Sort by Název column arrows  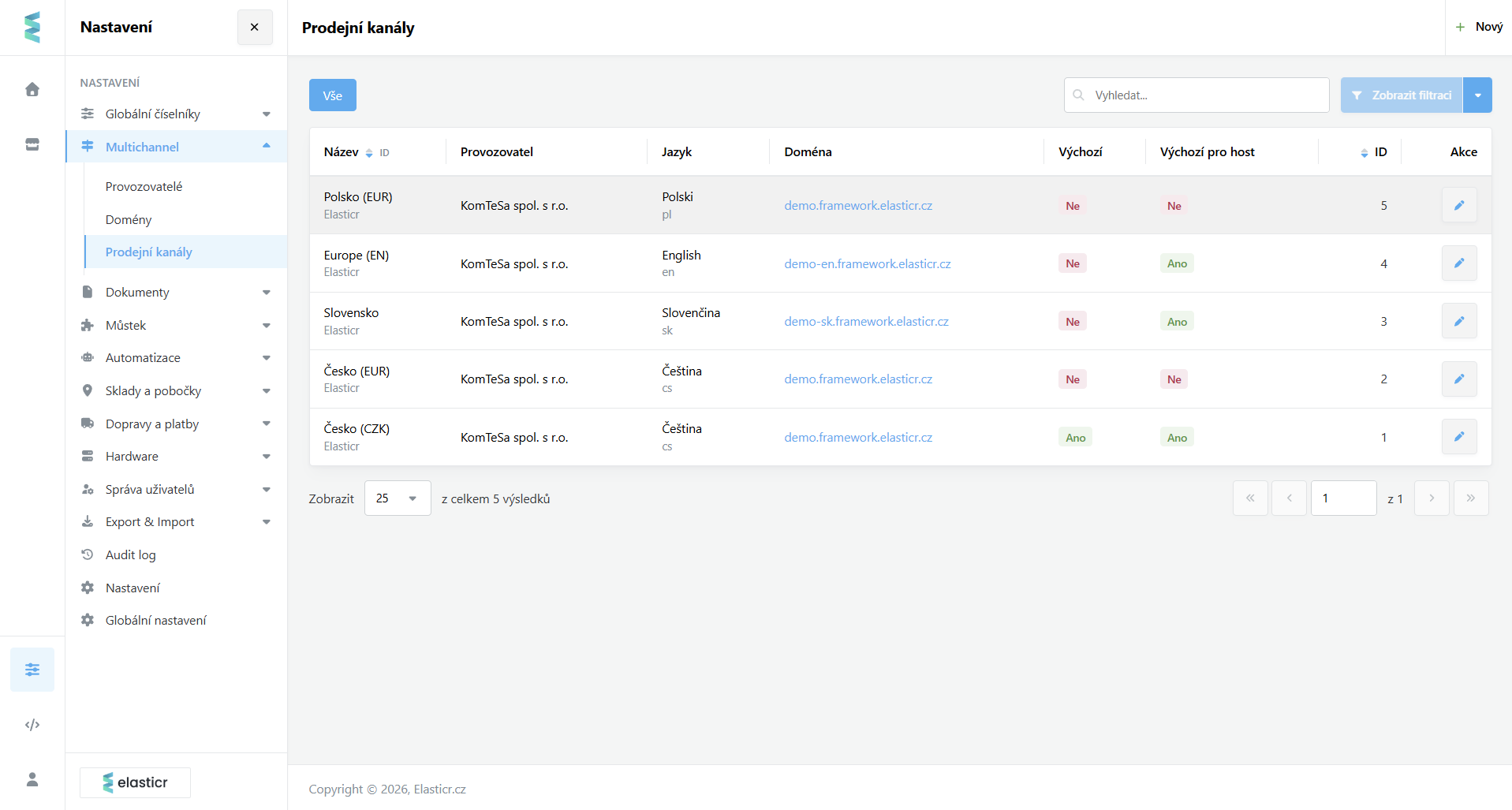click(x=369, y=153)
